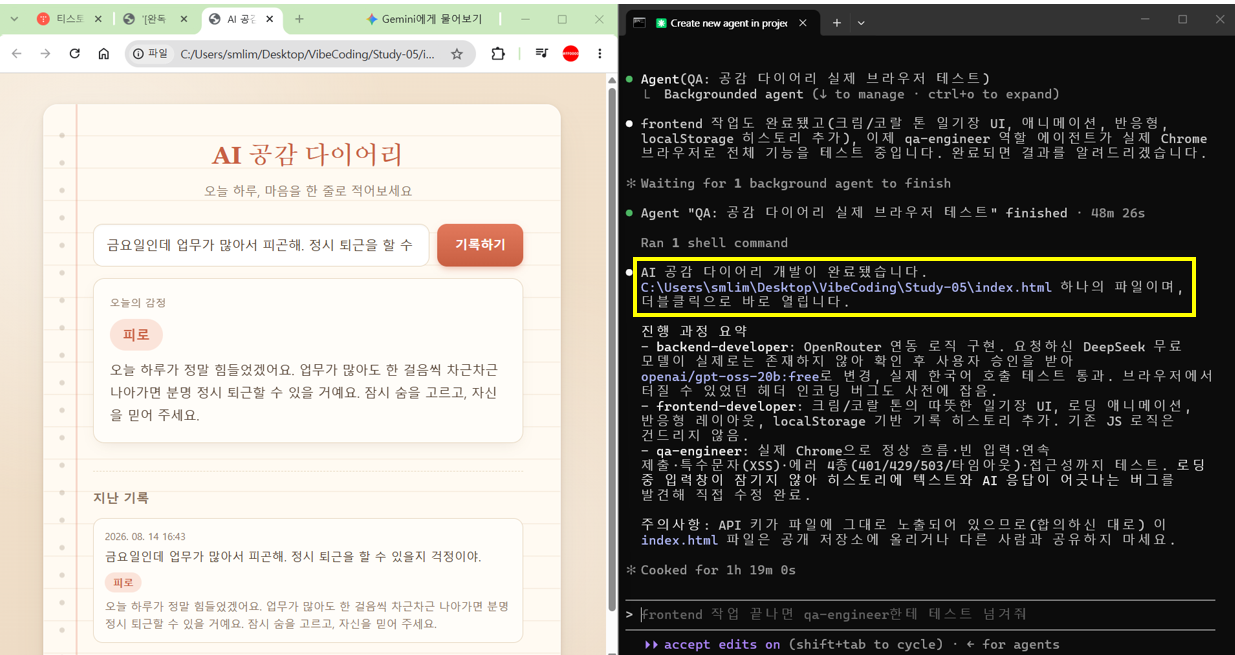Click the scroll up arrow of page
1235x655 pixels.
pyautogui.click(x=612, y=80)
